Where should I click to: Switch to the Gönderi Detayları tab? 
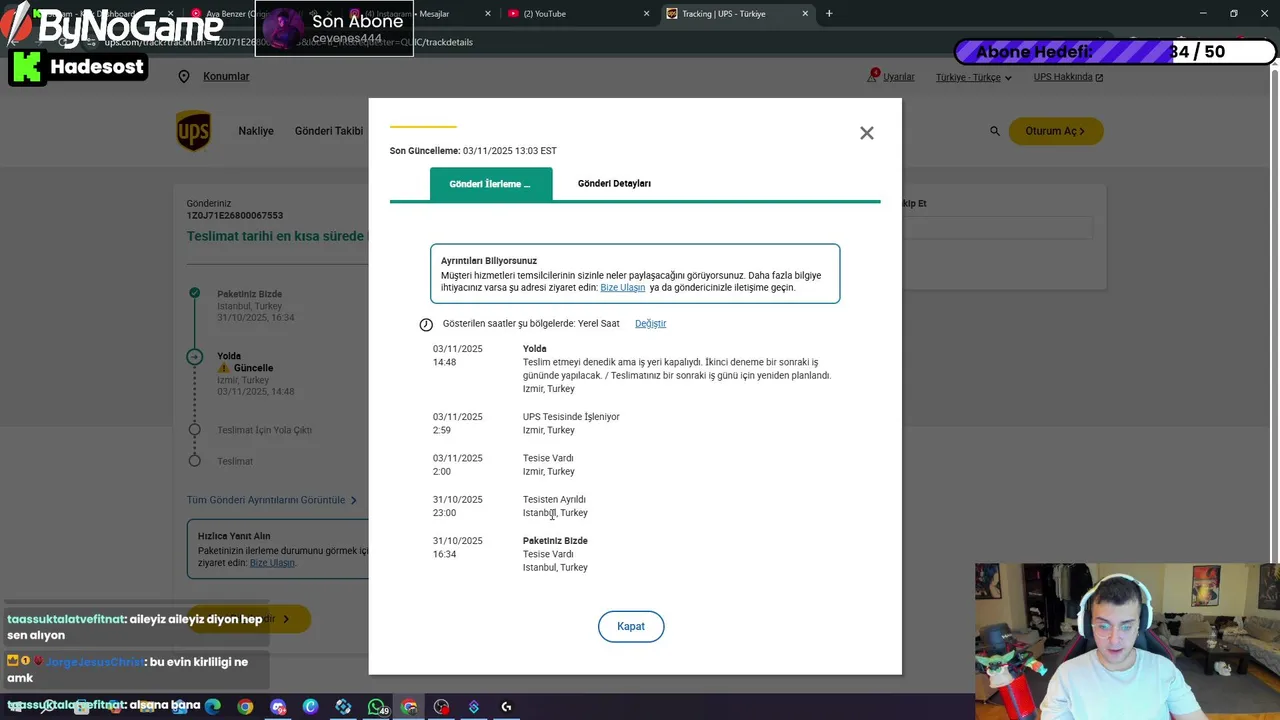coord(614,184)
